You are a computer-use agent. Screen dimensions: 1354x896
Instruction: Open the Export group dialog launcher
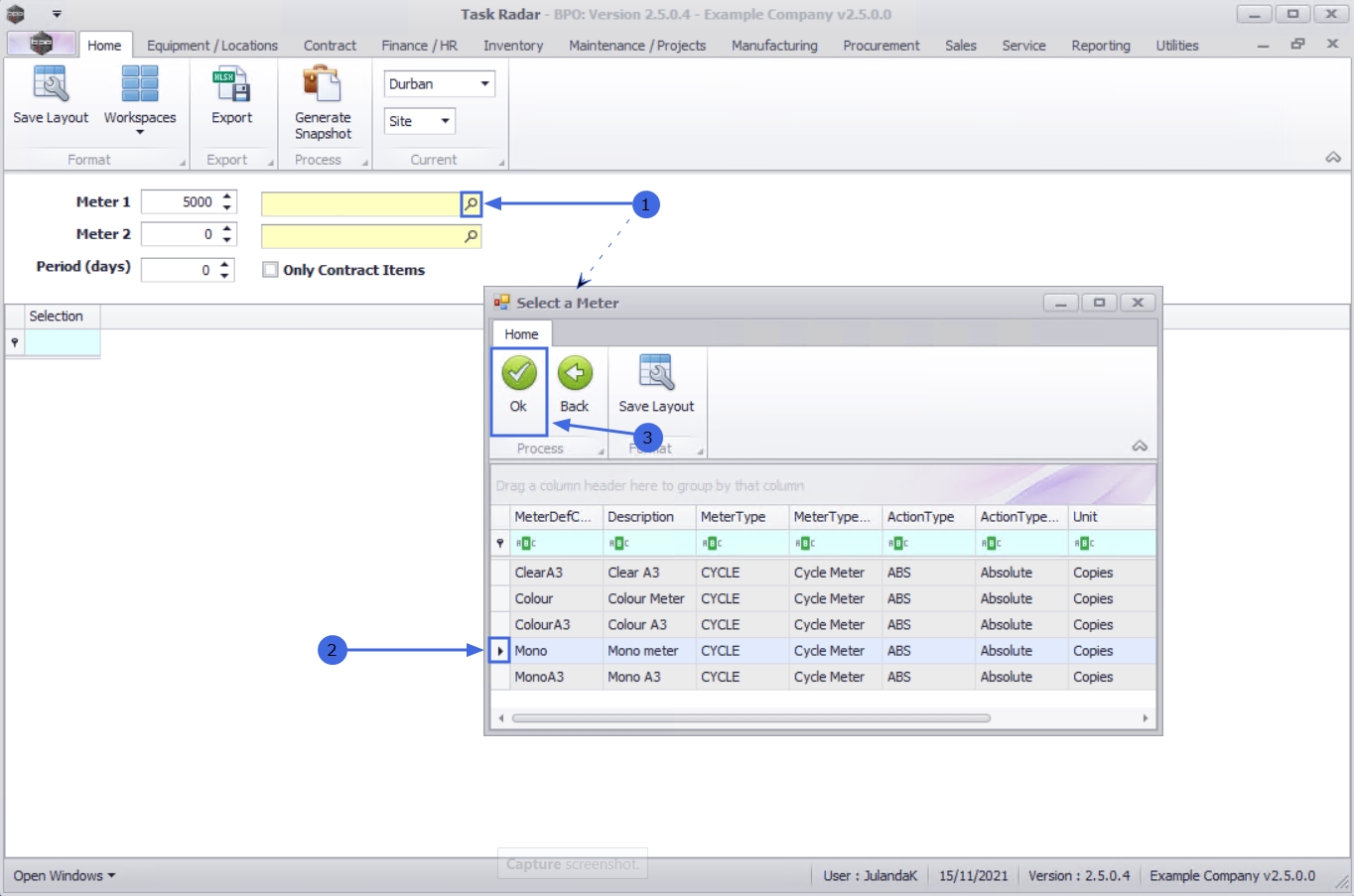coord(271,163)
